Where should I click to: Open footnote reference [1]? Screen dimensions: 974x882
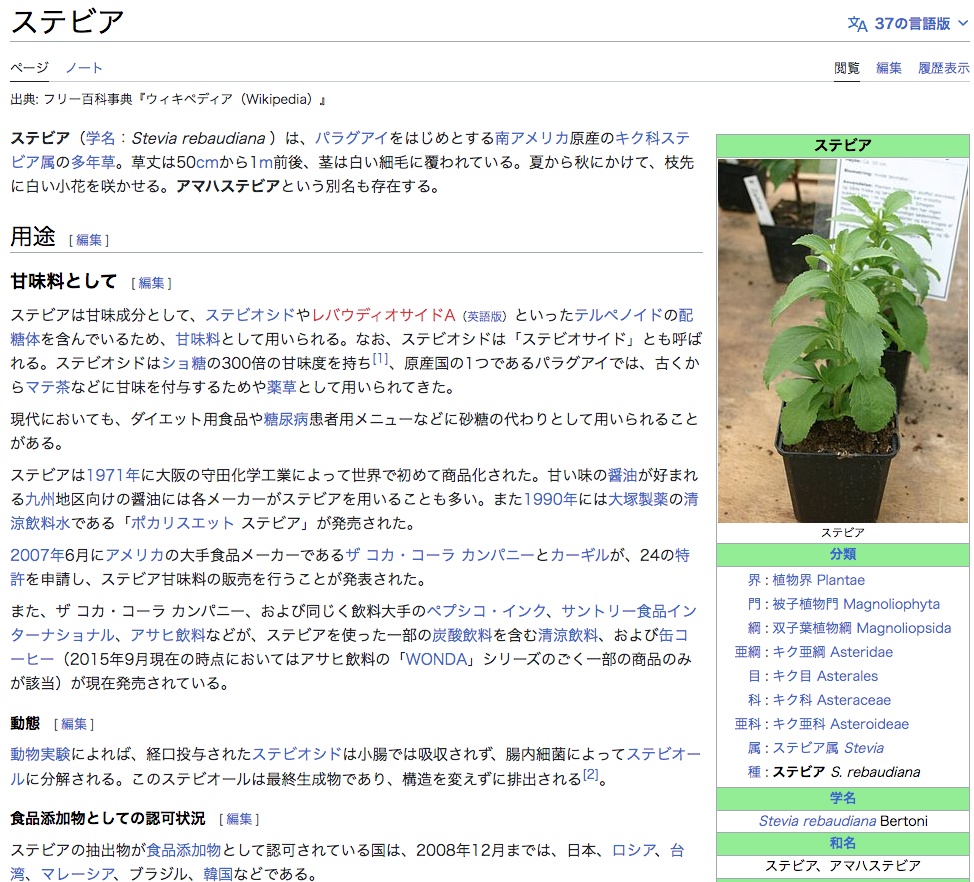tap(380, 357)
